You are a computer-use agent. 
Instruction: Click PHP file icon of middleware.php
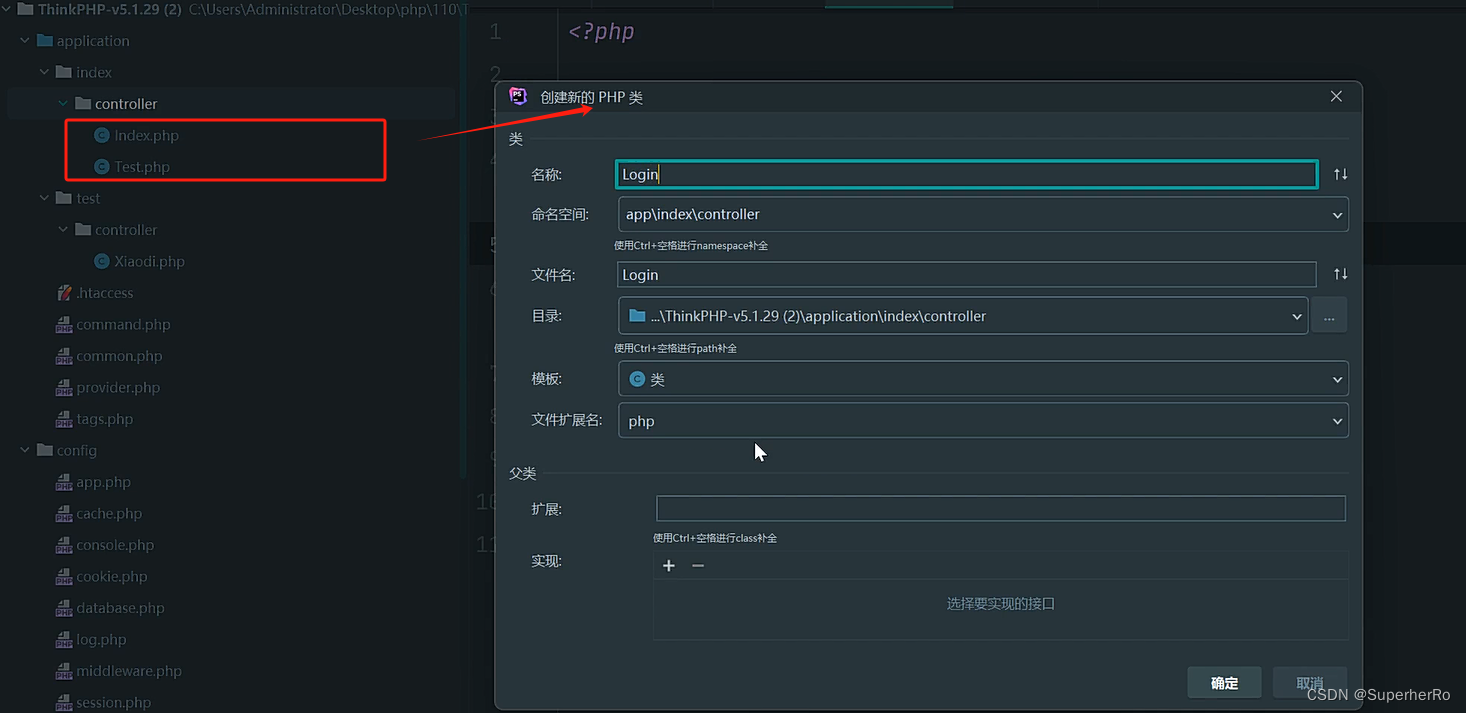coord(64,671)
